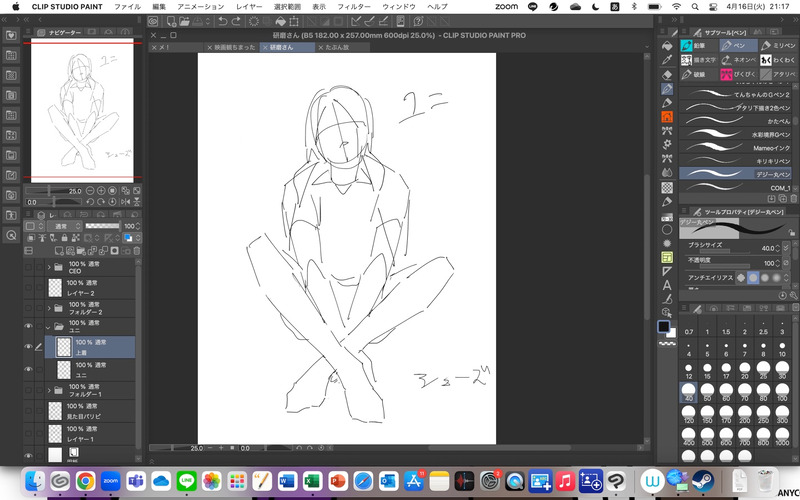This screenshot has width=800, height=500.
Task: Select the Text tool (A) icon
Action: click(x=667, y=284)
